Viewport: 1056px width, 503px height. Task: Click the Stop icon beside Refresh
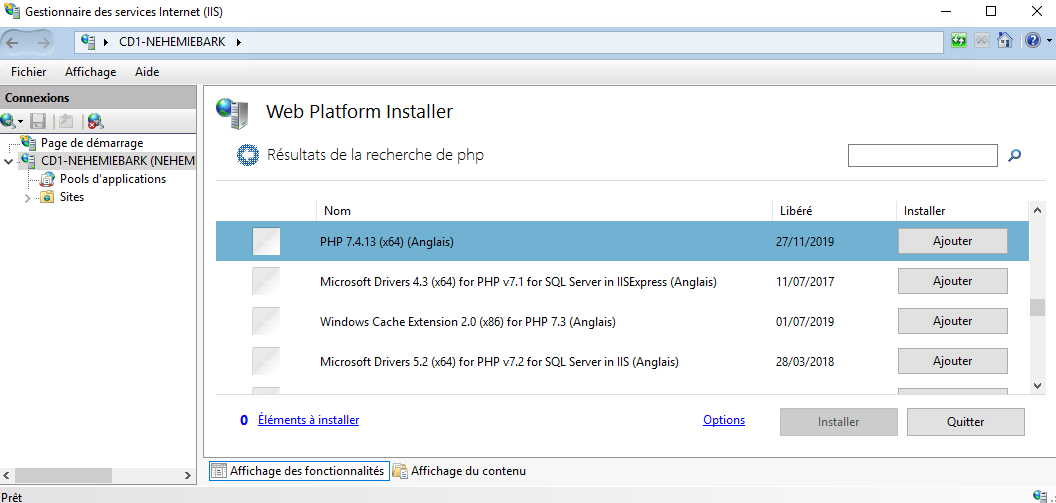click(x=981, y=41)
